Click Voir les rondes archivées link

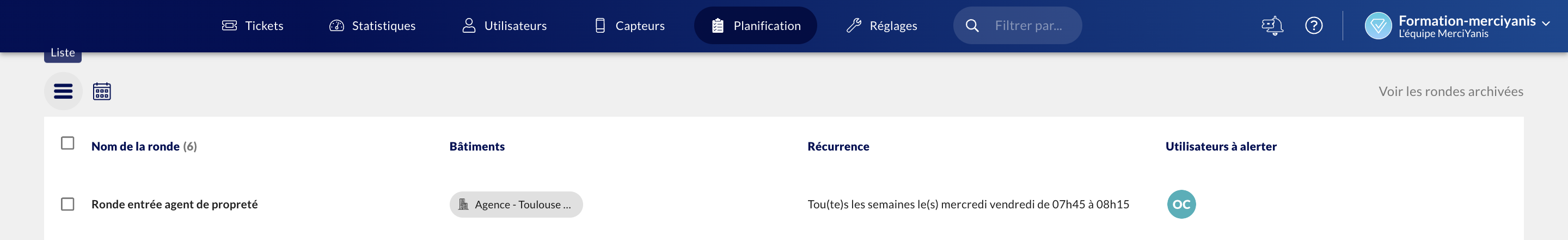click(1450, 92)
